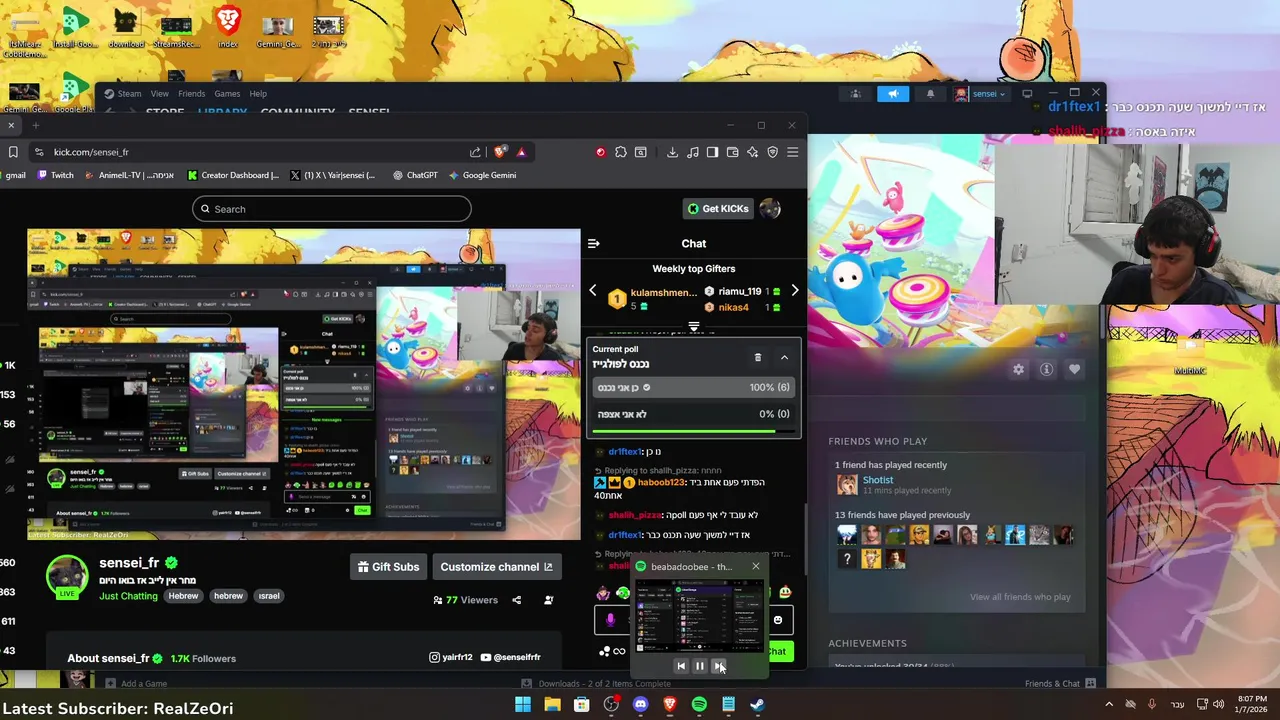Click the Gift Subs button
The width and height of the screenshot is (1280, 720).
[x=389, y=567]
